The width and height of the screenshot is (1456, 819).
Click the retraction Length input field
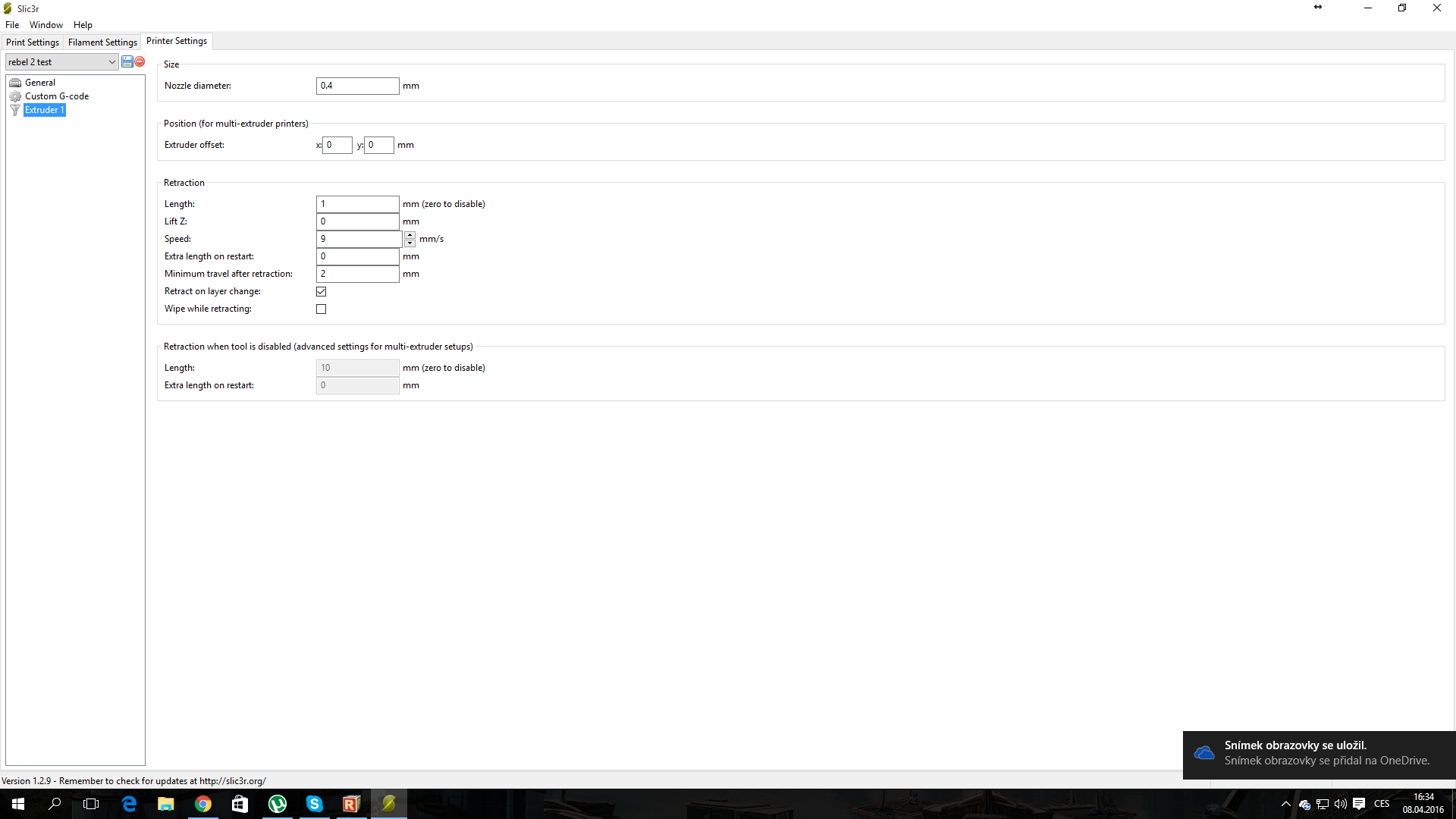click(357, 204)
